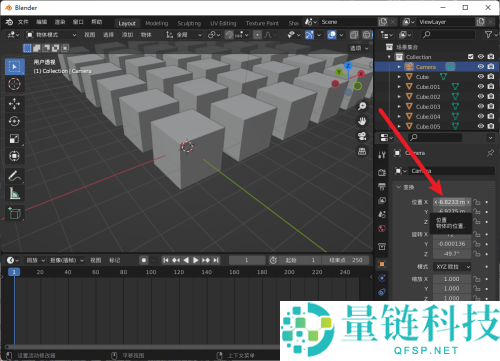Screen dimensions: 500x361
Task: Select the Annotate pencil tool
Action: [14, 176]
